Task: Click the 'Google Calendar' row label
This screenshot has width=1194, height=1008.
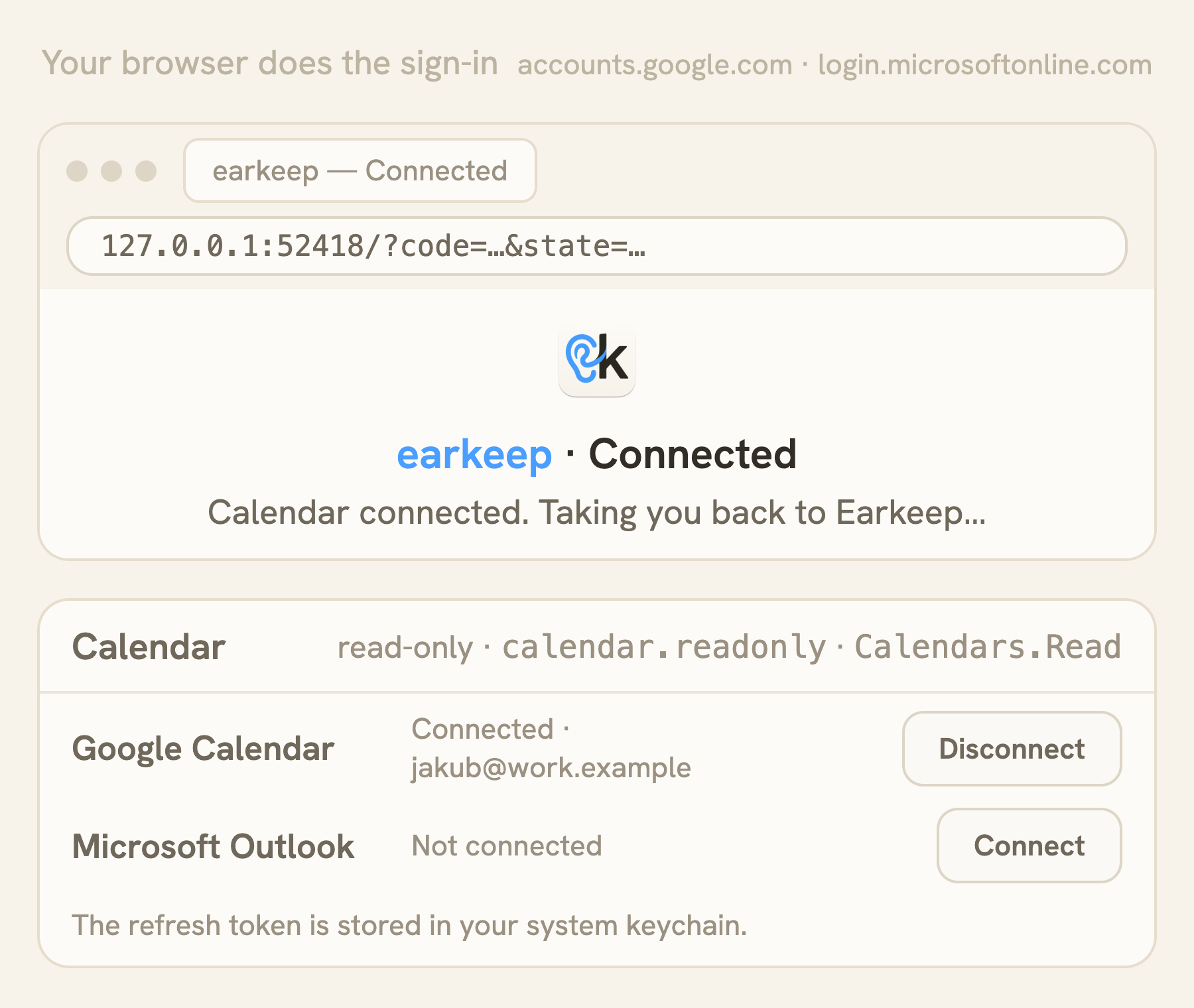Action: coord(203,749)
